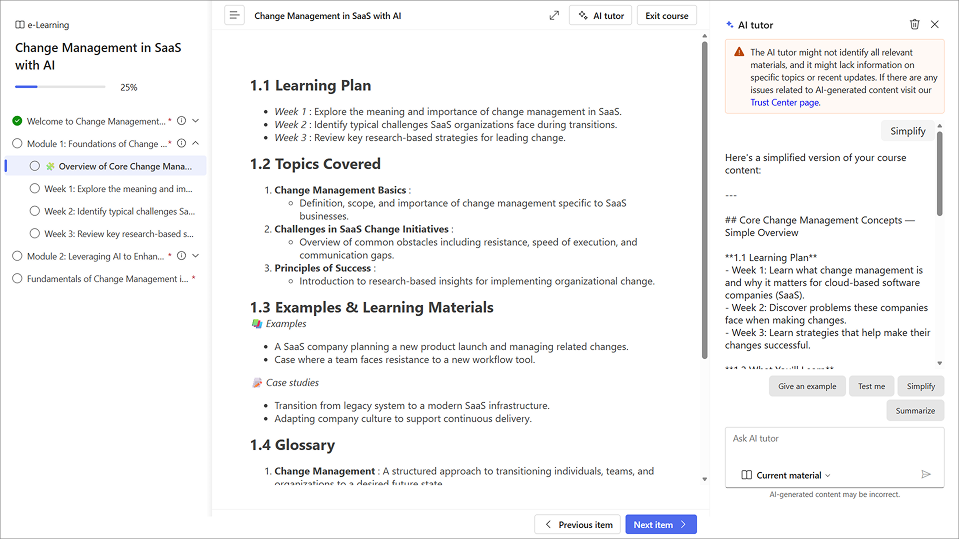Select Week 1 lesson status circle

34,189
